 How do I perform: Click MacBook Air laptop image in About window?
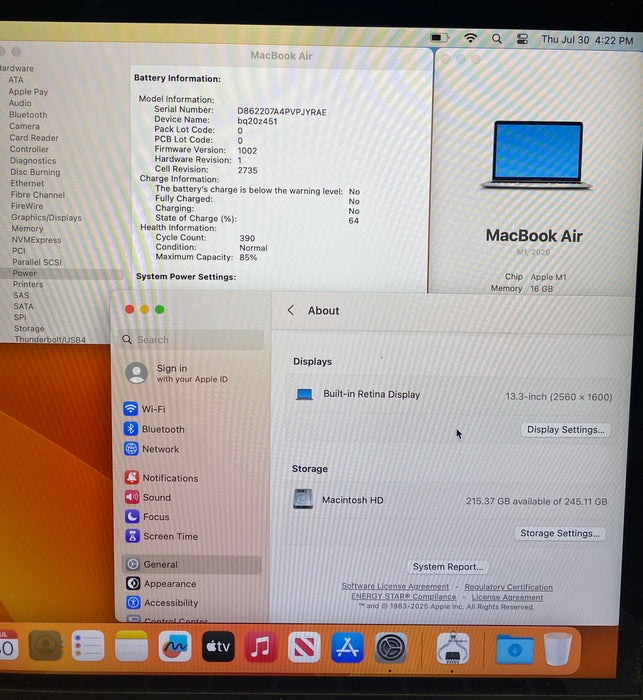pyautogui.click(x=537, y=155)
